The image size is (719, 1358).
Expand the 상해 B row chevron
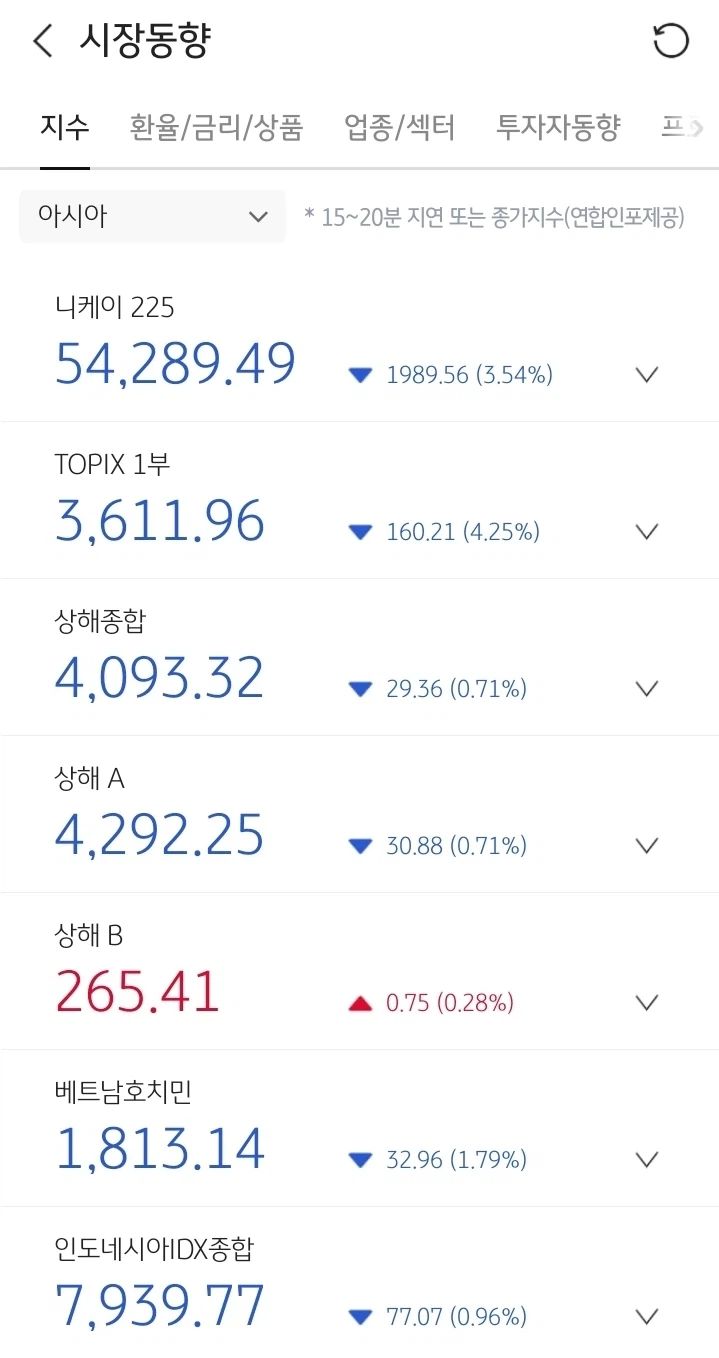pyautogui.click(x=647, y=1003)
